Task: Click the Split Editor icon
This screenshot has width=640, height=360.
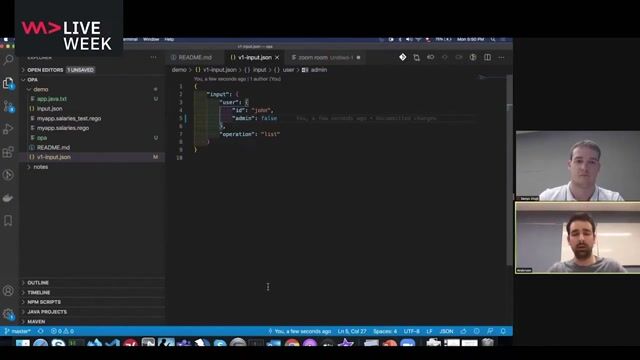Action: click(487, 58)
